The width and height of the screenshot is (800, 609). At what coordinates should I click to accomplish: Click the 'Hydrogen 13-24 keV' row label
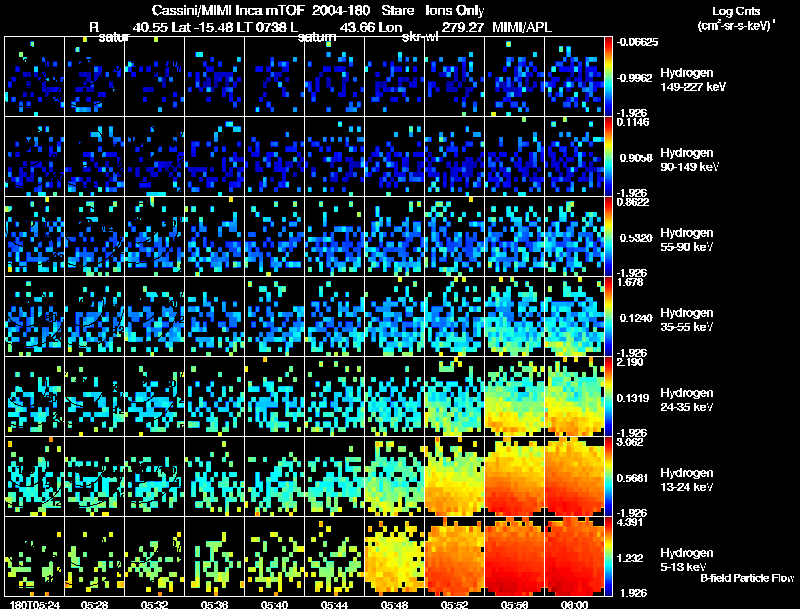pyautogui.click(x=687, y=480)
